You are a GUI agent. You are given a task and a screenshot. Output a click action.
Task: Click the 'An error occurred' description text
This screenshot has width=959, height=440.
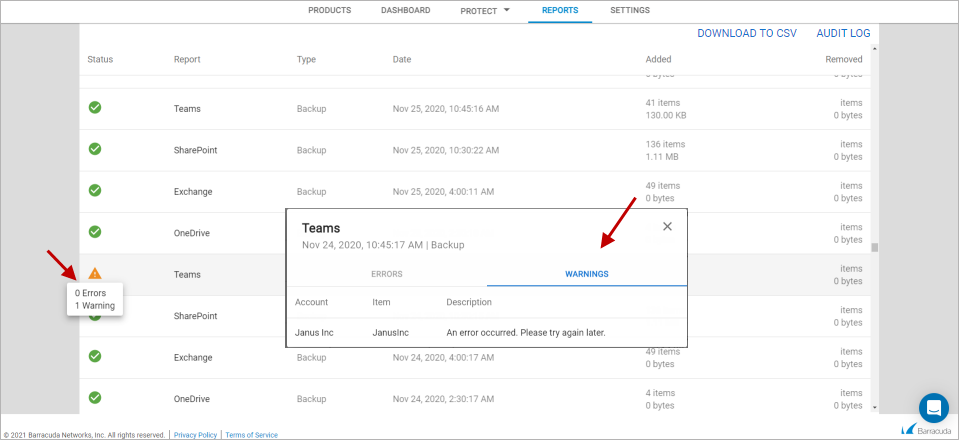point(526,333)
